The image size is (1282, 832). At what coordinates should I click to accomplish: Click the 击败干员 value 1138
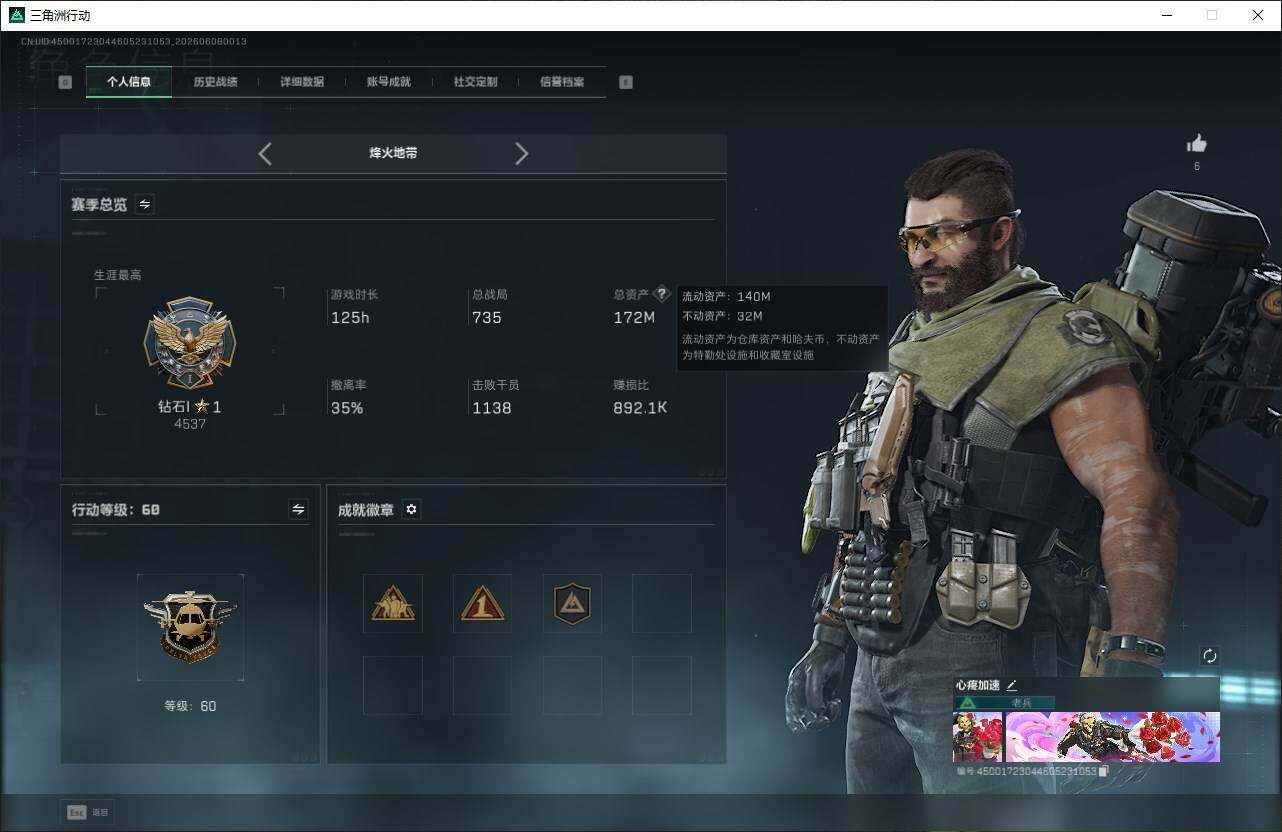pyautogui.click(x=492, y=408)
